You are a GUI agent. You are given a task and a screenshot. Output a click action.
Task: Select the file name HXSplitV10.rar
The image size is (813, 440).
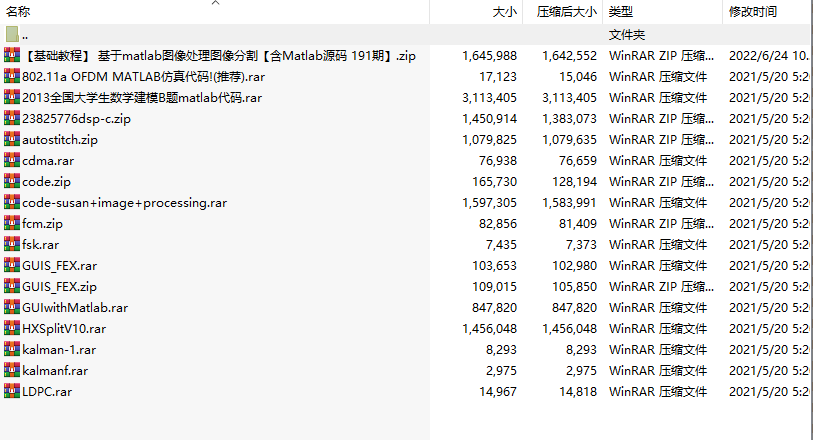click(64, 329)
